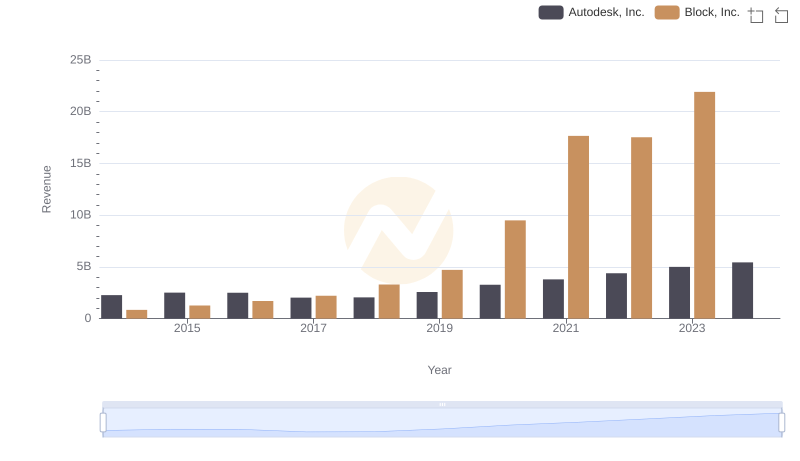Click the Autodesk 2024 revenue bar
The height and width of the screenshot is (461, 800).
(x=742, y=291)
